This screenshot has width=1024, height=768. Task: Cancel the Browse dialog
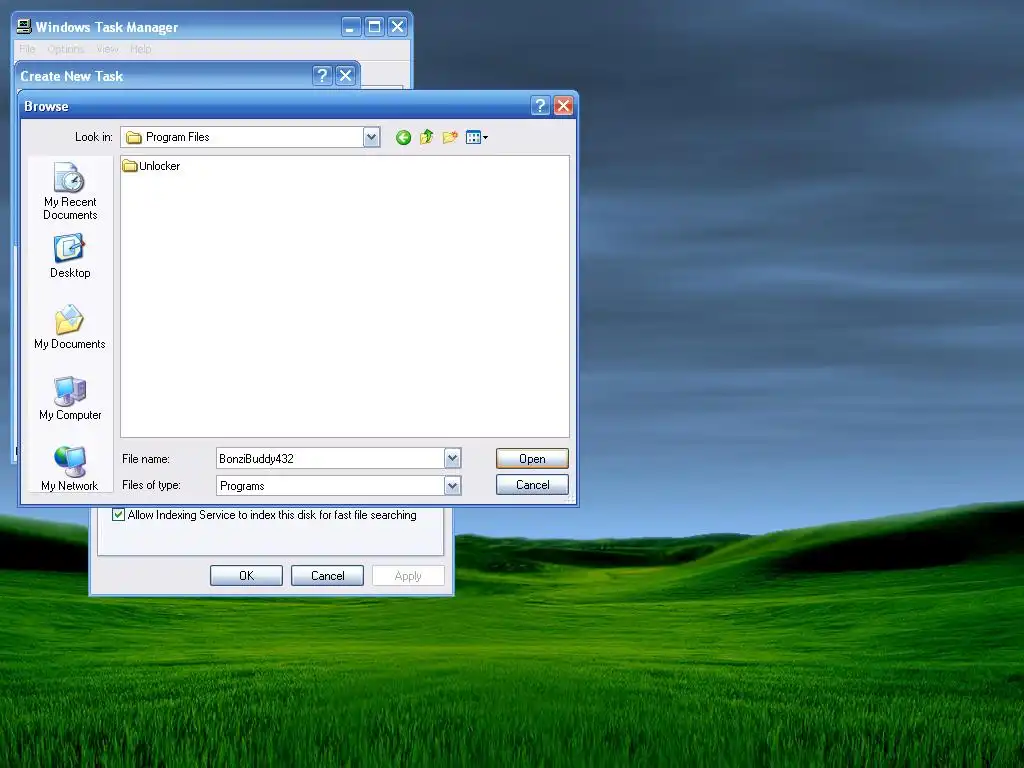pyautogui.click(x=532, y=485)
